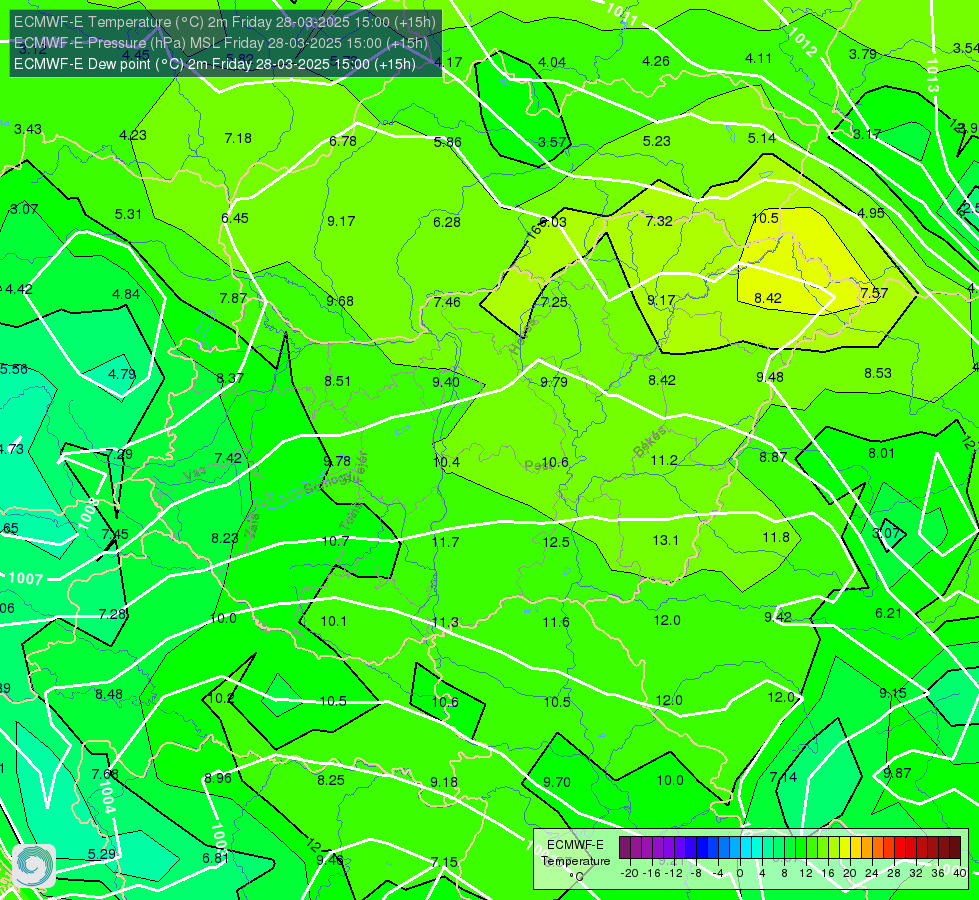Click the 8.96 temperature value
979x900 pixels.
219,779
